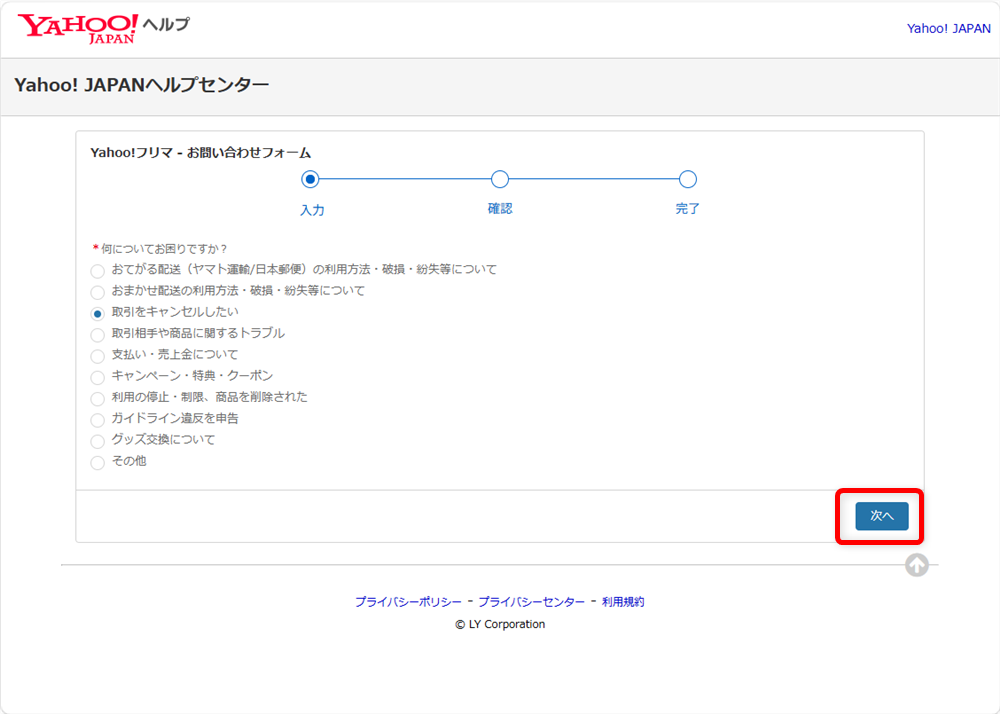
Task: Click the 確認 step indicator circle
Action: coord(500,179)
